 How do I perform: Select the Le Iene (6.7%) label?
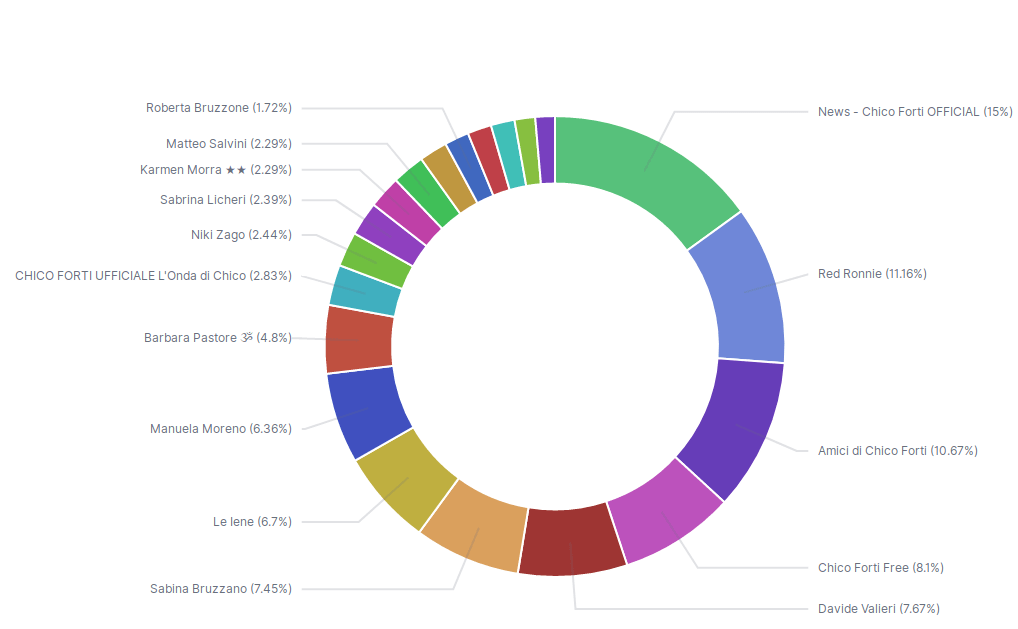[x=252, y=522]
